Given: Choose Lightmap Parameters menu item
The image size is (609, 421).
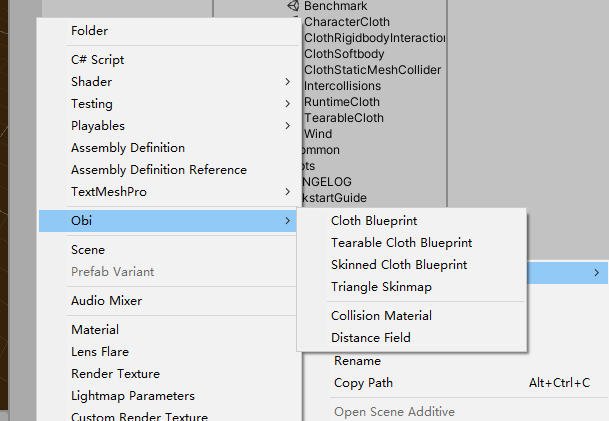Looking at the screenshot, I should [x=133, y=396].
